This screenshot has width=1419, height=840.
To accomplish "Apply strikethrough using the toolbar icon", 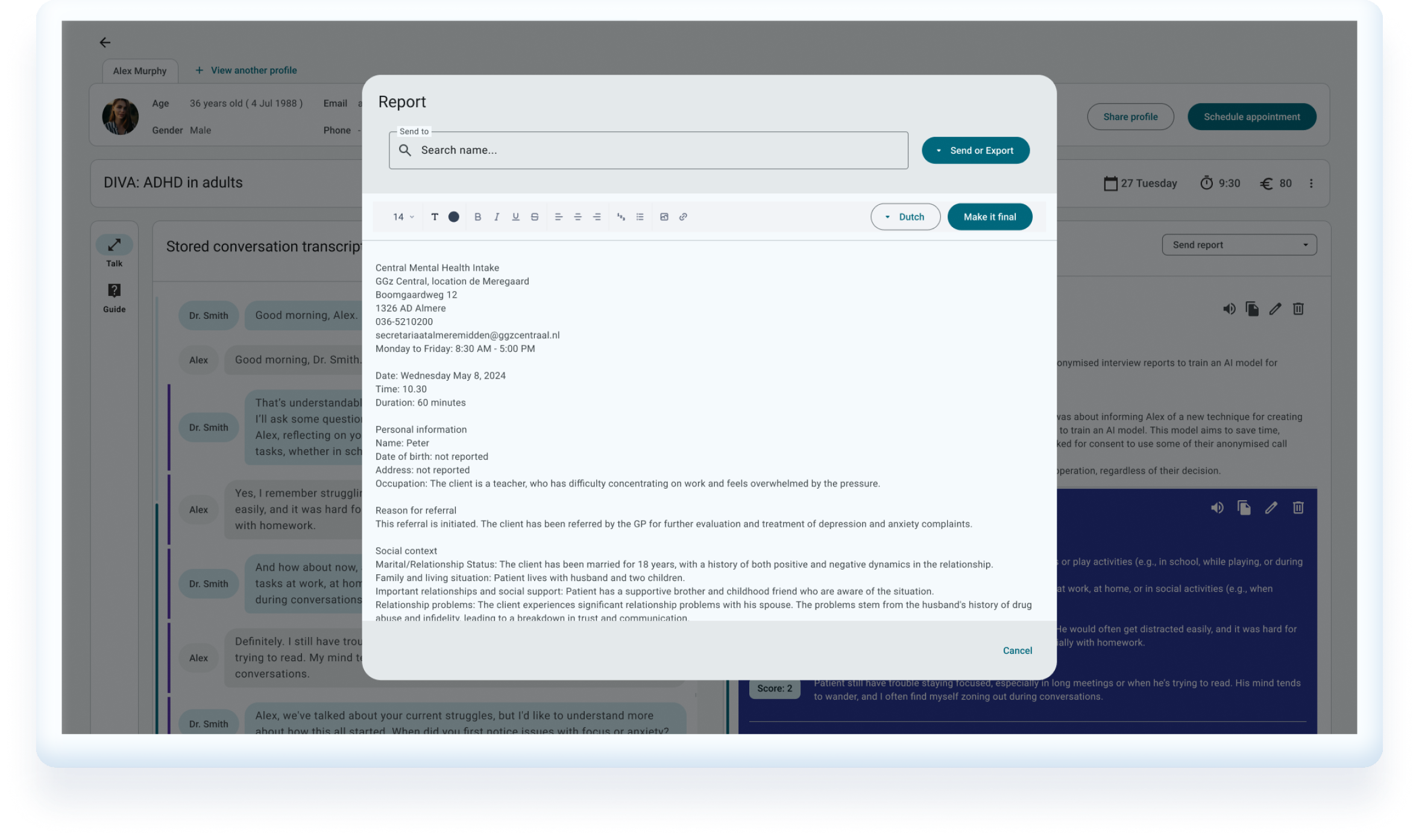I will (535, 217).
